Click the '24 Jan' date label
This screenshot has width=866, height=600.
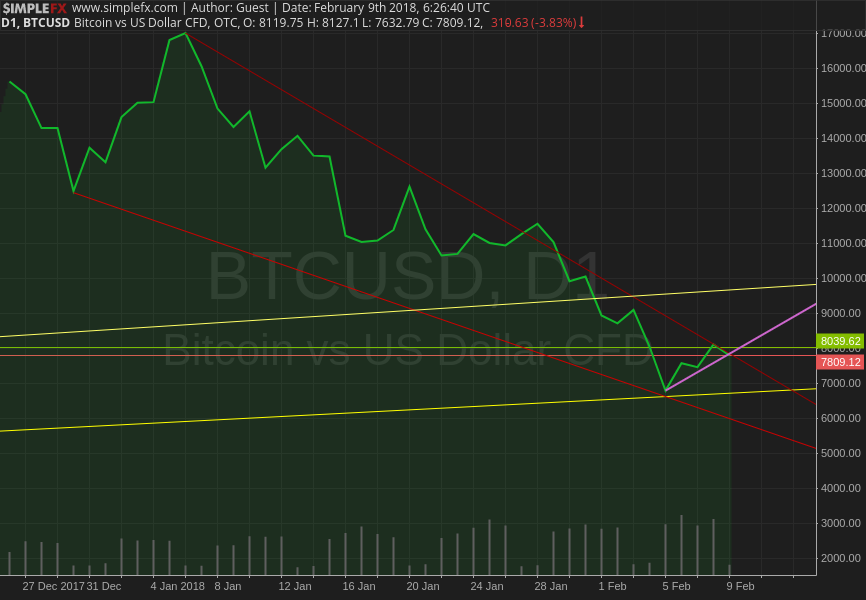[x=487, y=586]
